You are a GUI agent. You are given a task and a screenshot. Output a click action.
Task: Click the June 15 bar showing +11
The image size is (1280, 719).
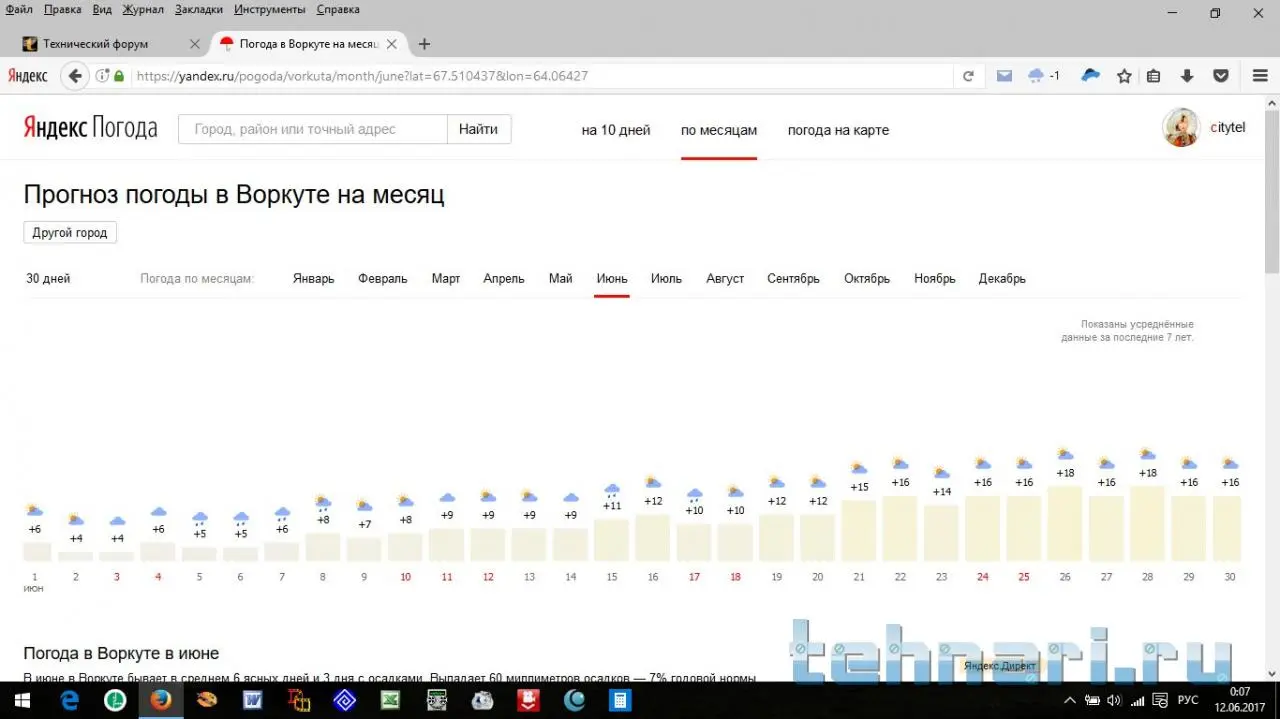[611, 540]
